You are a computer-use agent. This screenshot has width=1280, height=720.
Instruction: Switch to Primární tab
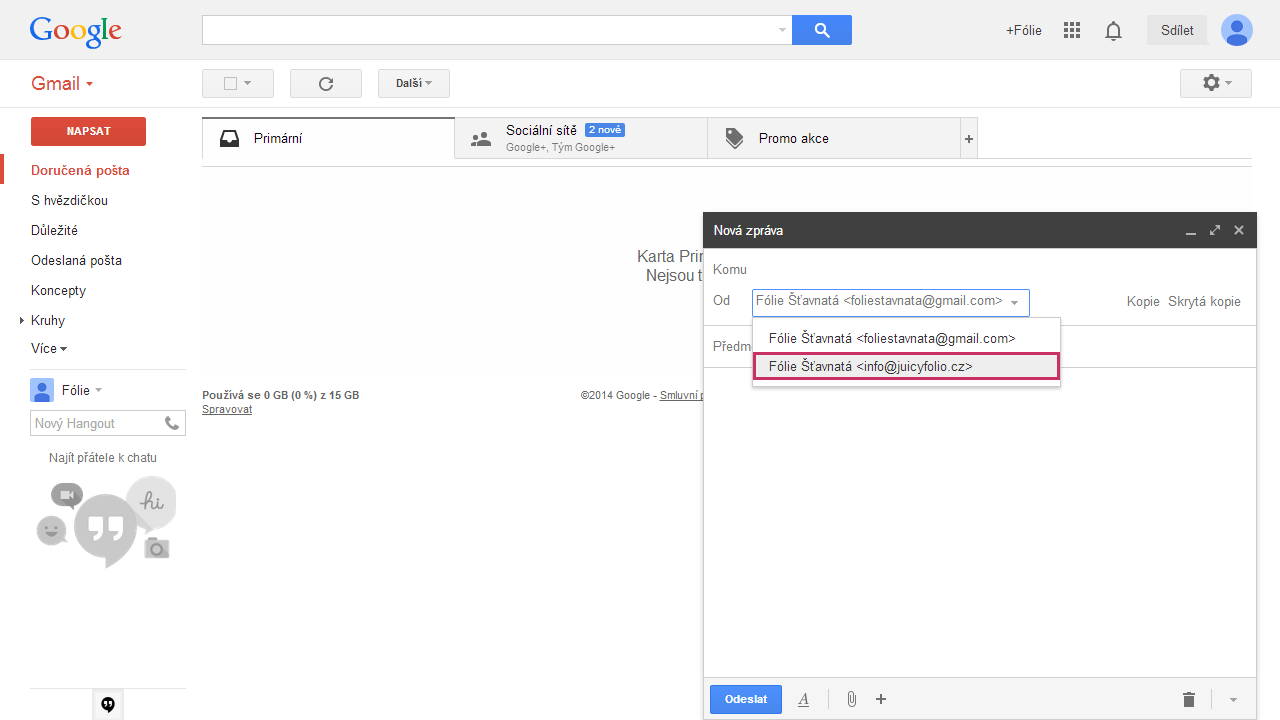[x=328, y=138]
